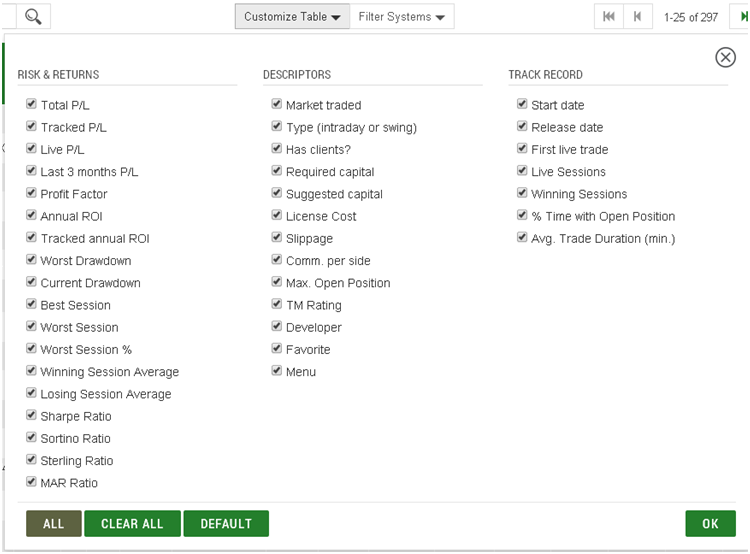
Task: Click the DESCRIPTORS section heading
Action: (x=297, y=75)
